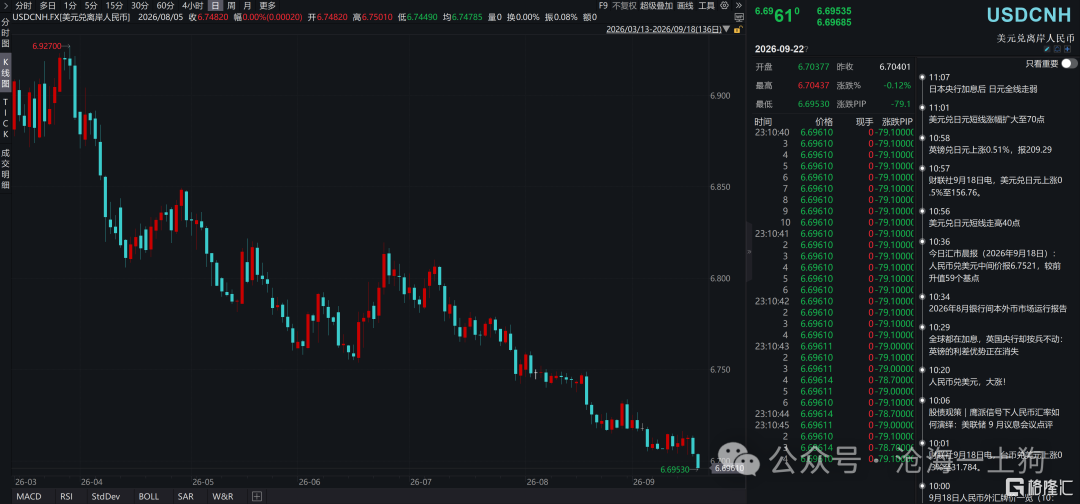Switch to BOLL indicator tab
The image size is (1080, 504).
[148, 496]
